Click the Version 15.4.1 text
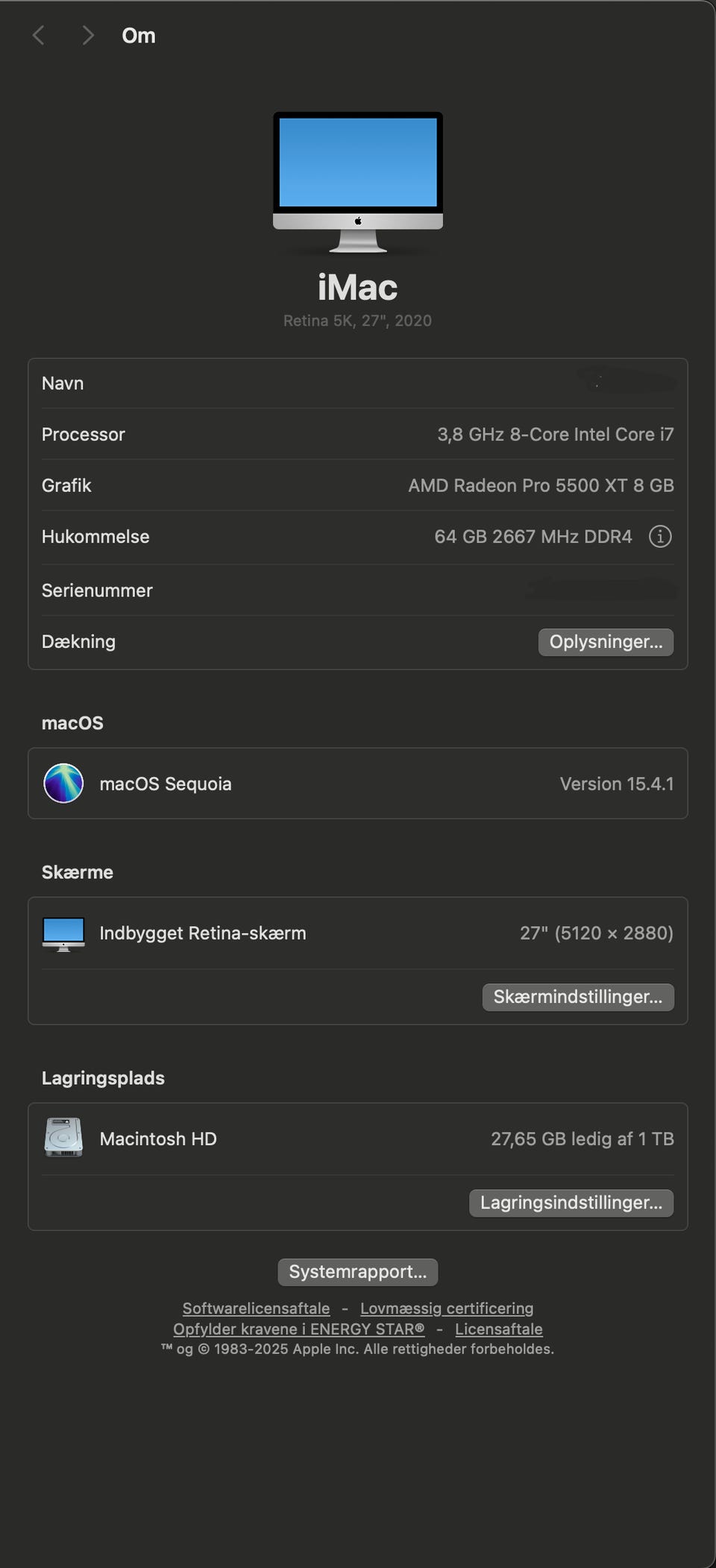This screenshot has width=716, height=1568. point(616,784)
